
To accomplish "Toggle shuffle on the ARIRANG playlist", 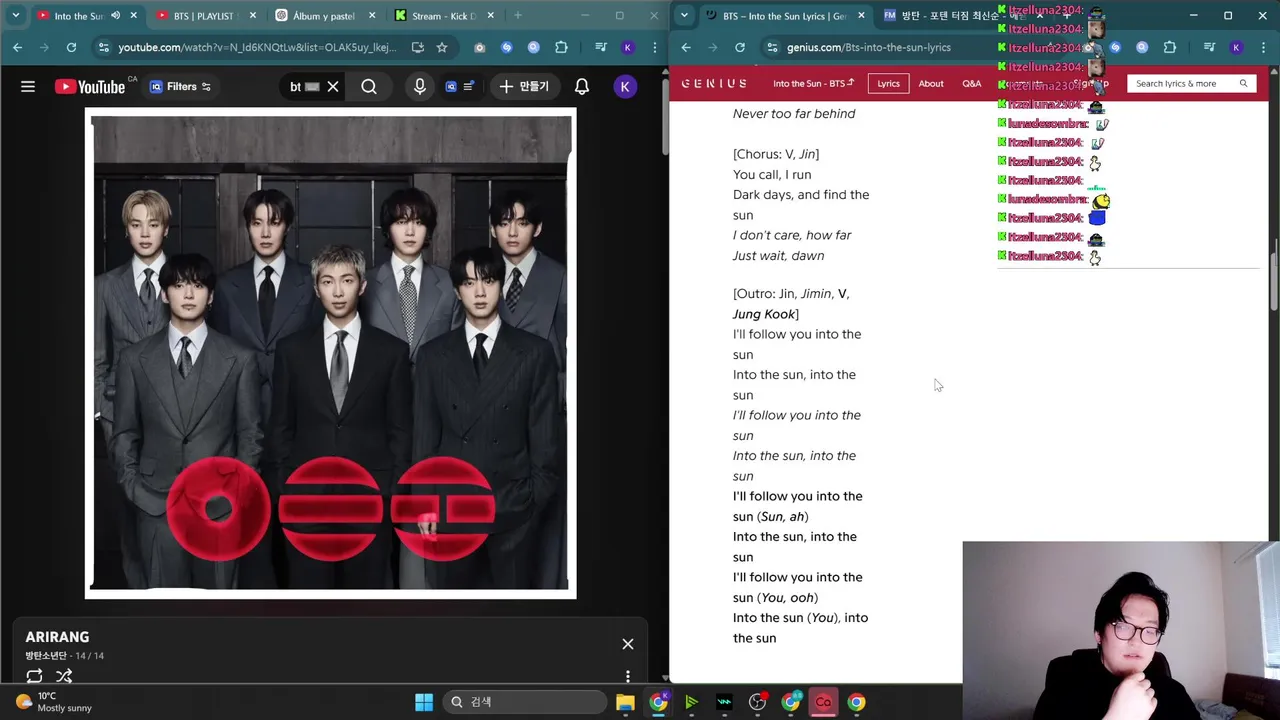I will tap(64, 676).
